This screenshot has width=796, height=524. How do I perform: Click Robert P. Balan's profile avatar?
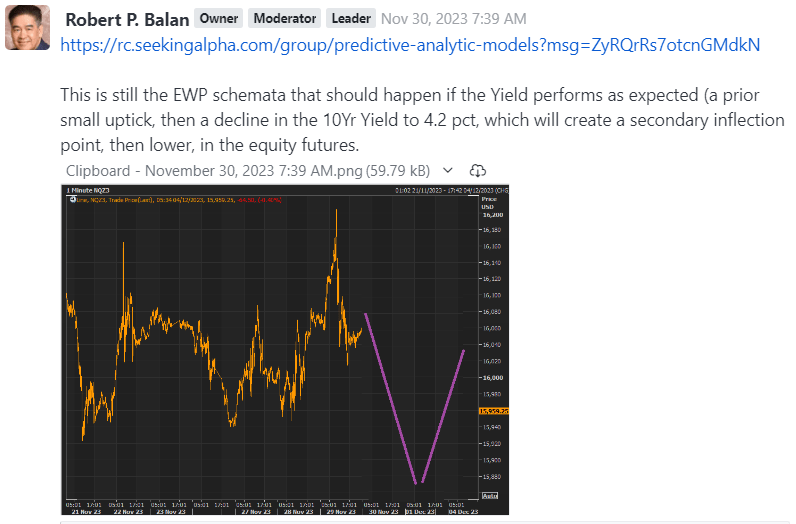28,27
